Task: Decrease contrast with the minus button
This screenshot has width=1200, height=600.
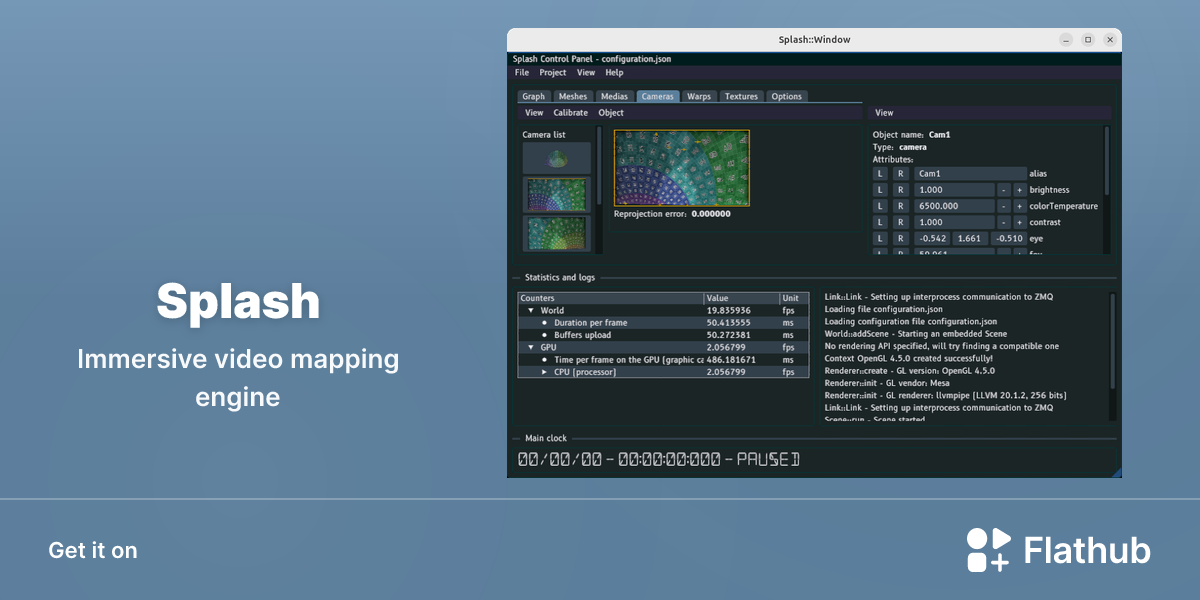Action: (x=1003, y=222)
